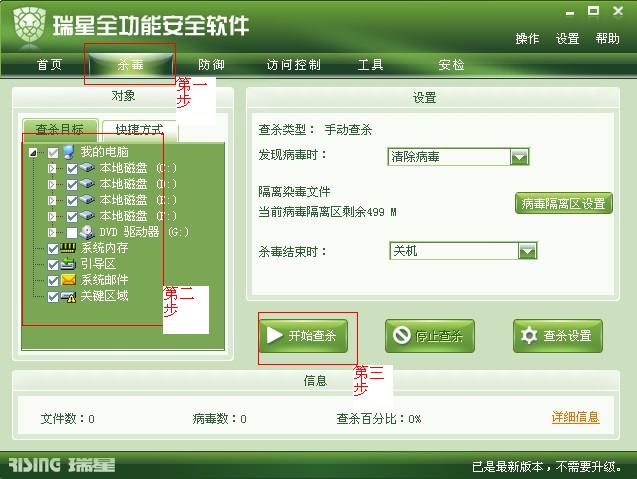The height and width of the screenshot is (479, 637).
Task: Click the 我的电脑 tree label
Action: click(x=104, y=152)
